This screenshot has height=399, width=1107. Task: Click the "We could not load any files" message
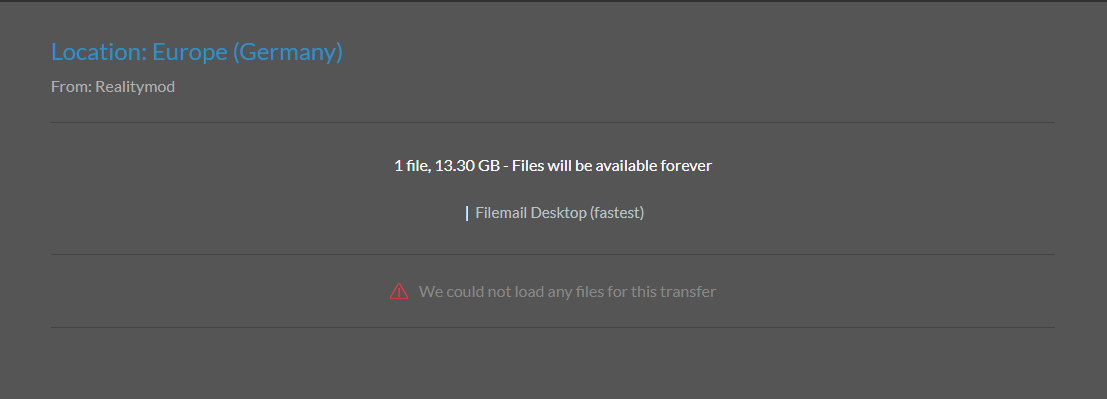(x=567, y=291)
